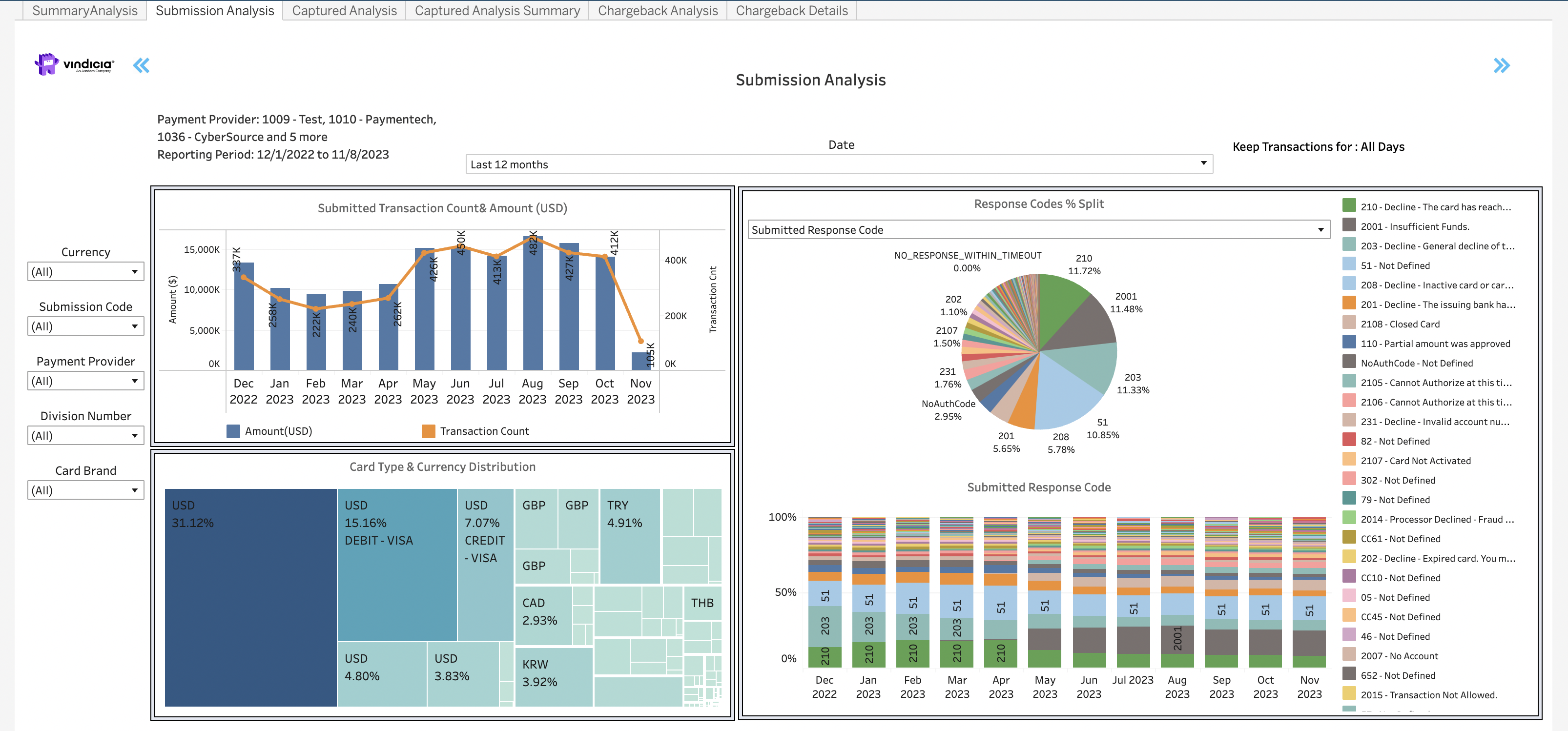This screenshot has width=1568, height=731.
Task: Click the Vindicia logo
Action: [74, 64]
